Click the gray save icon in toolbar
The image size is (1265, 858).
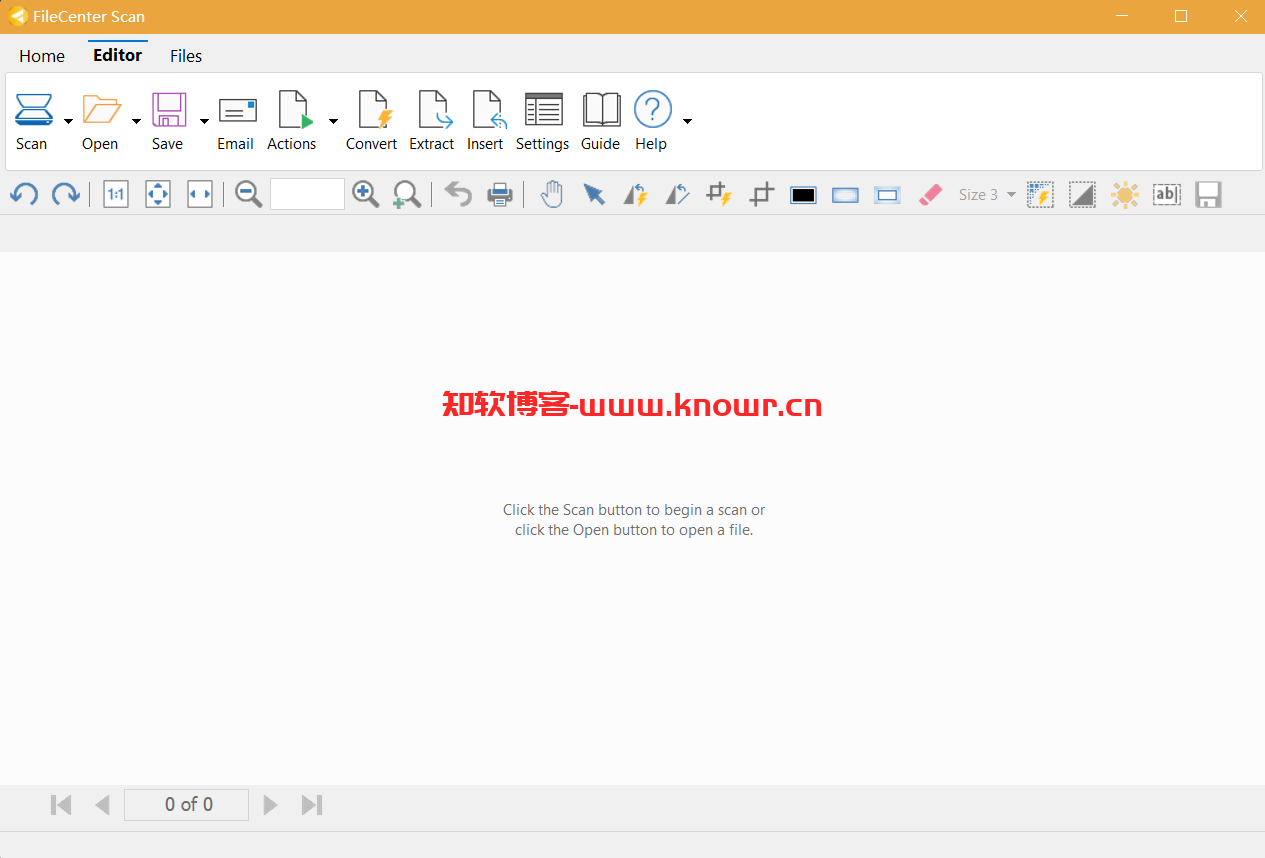pos(1209,194)
